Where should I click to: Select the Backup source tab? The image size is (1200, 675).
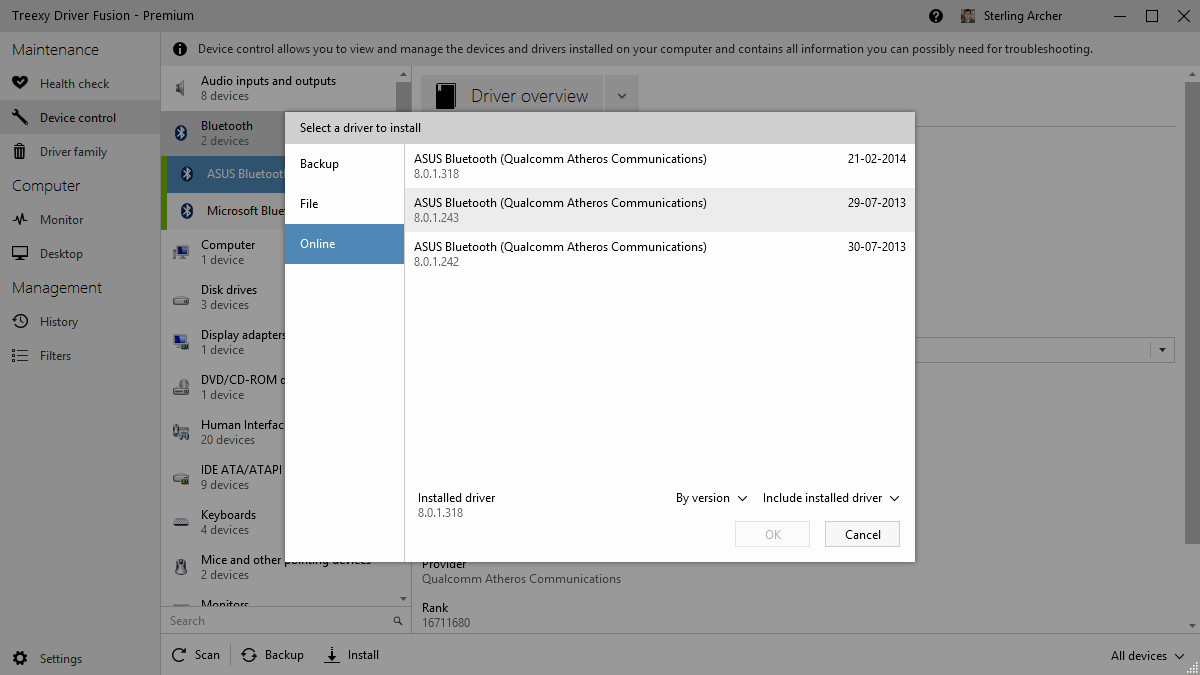pos(344,164)
